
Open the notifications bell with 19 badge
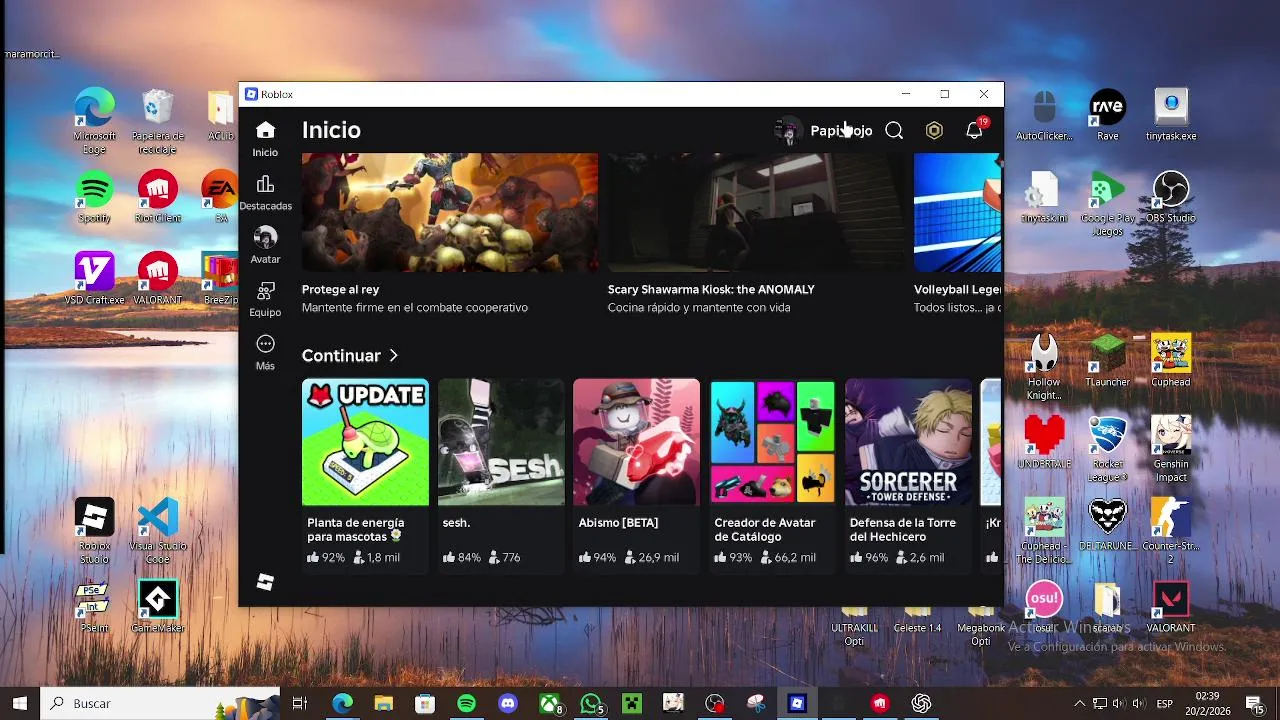tap(974, 130)
